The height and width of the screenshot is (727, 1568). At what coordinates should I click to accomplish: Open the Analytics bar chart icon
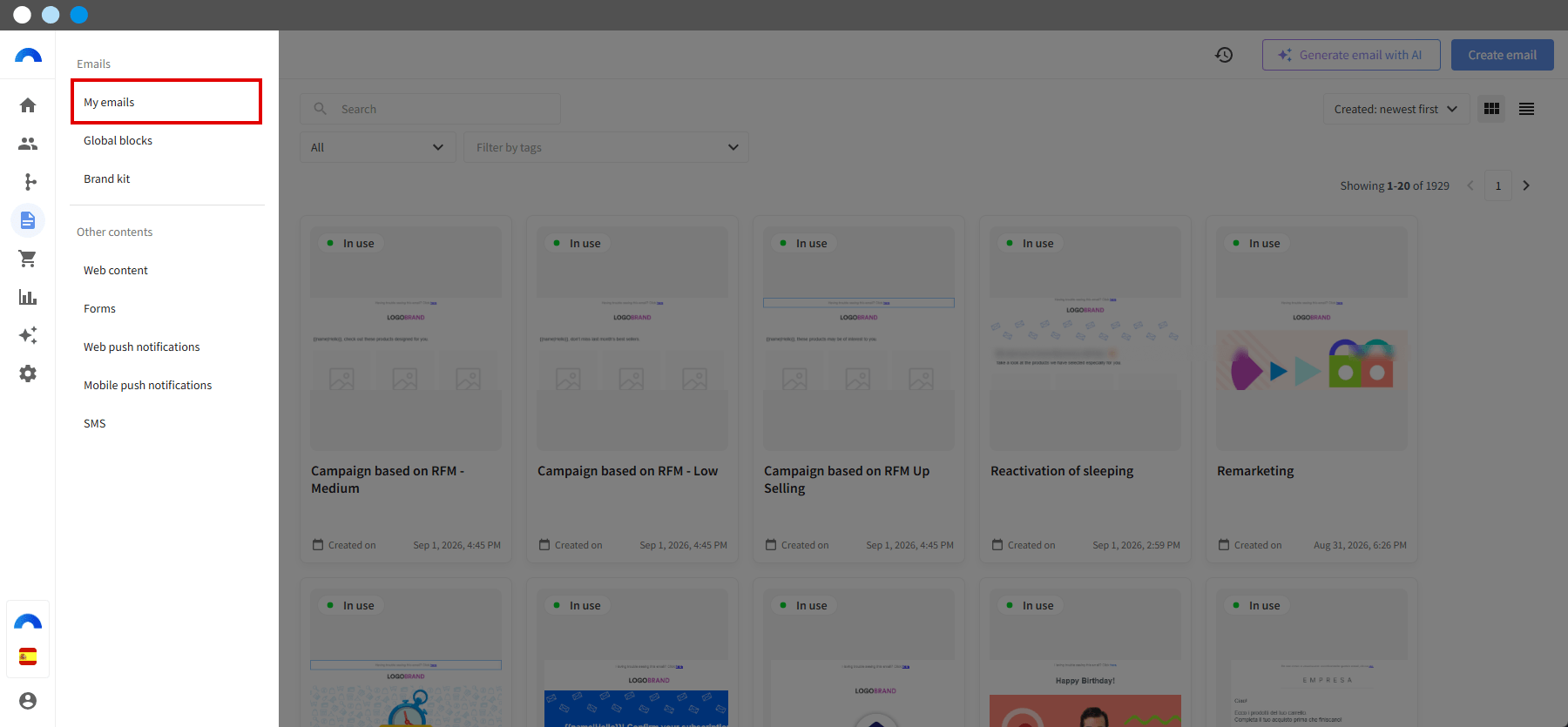click(28, 297)
